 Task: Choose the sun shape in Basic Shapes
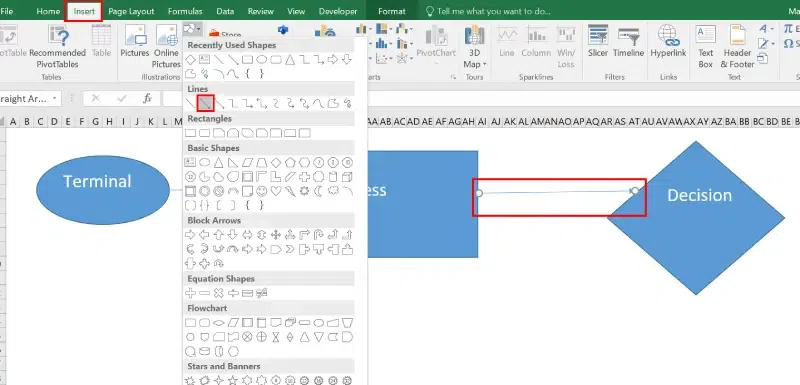[x=304, y=191]
